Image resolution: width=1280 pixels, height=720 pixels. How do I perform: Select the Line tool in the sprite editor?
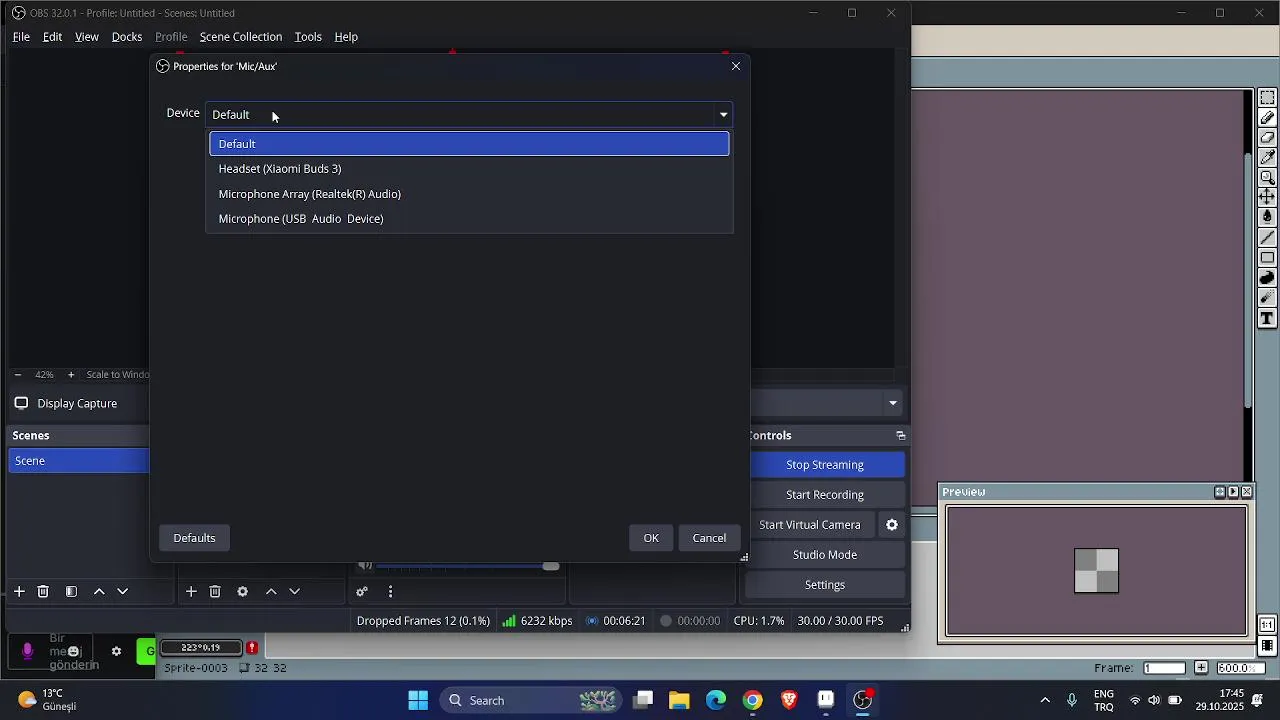[x=1267, y=238]
